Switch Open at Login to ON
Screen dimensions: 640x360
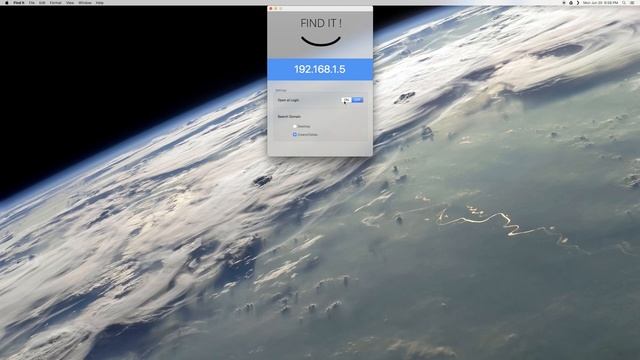click(x=346, y=100)
